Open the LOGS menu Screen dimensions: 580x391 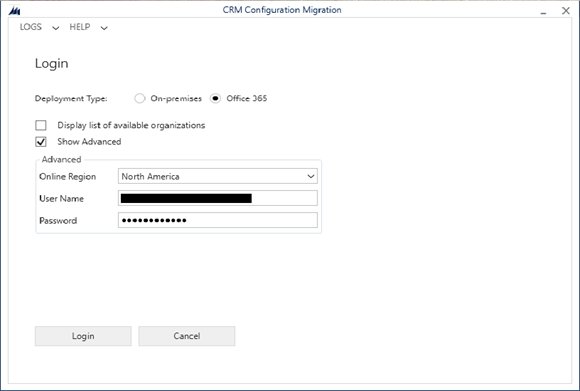click(31, 27)
